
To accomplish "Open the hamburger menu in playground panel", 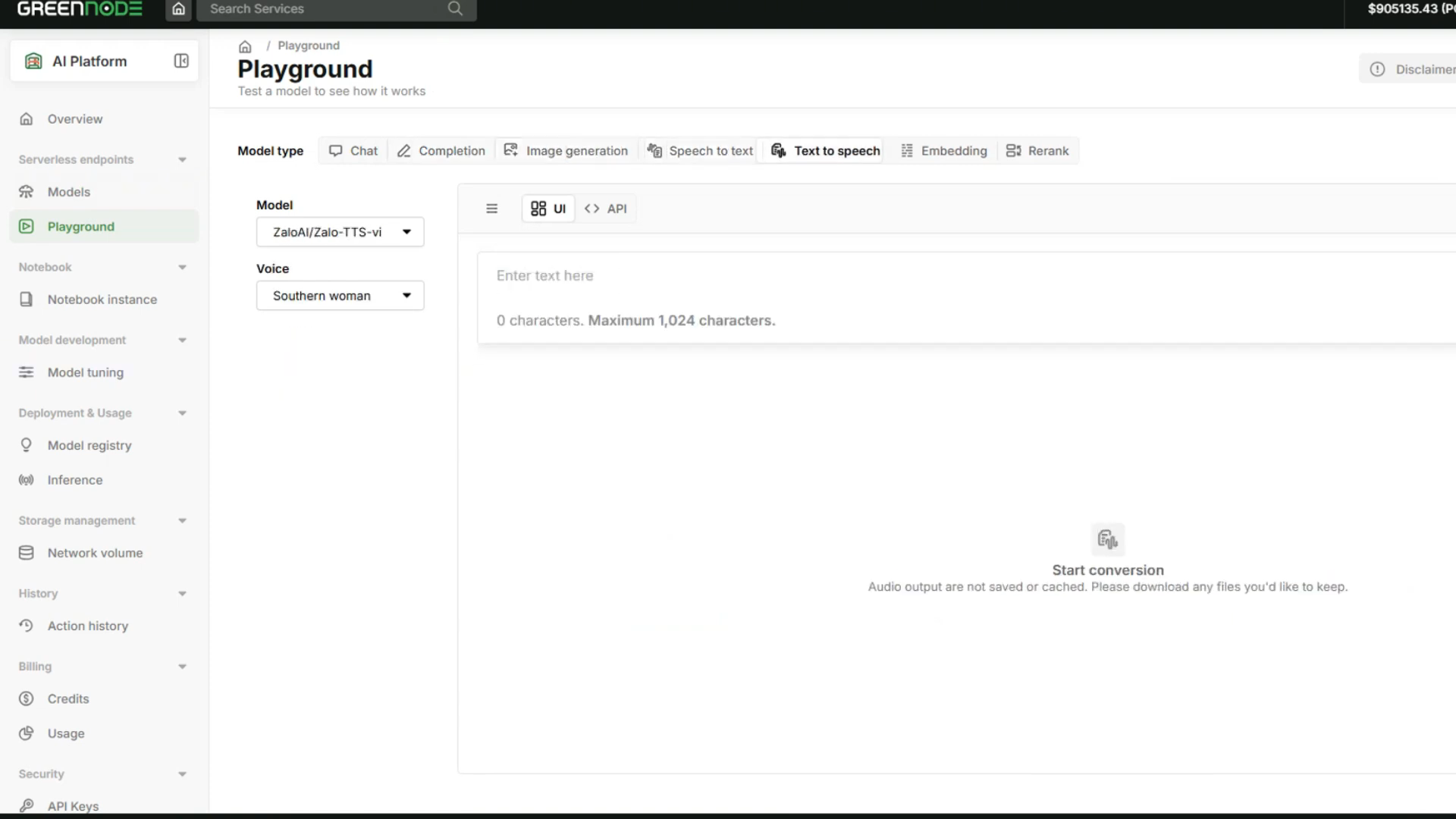I will [491, 209].
